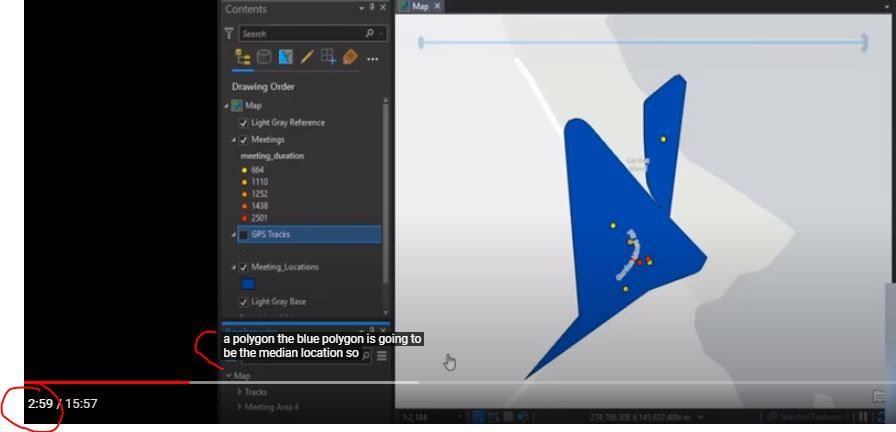Click the meeting_duration field heading

tap(272, 155)
